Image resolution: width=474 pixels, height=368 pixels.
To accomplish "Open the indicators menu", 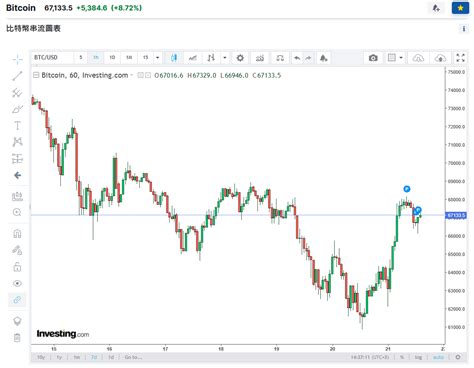I will [260, 58].
